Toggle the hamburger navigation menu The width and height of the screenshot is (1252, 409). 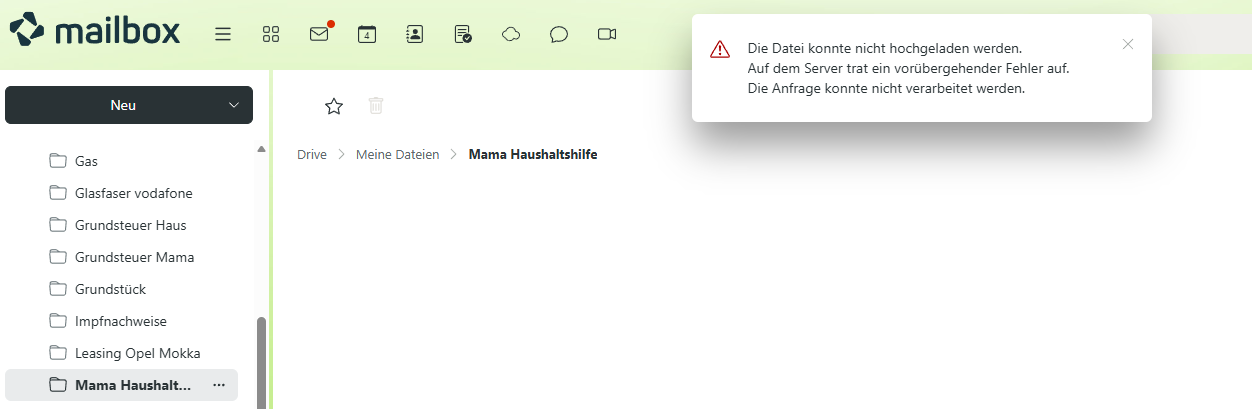click(223, 34)
